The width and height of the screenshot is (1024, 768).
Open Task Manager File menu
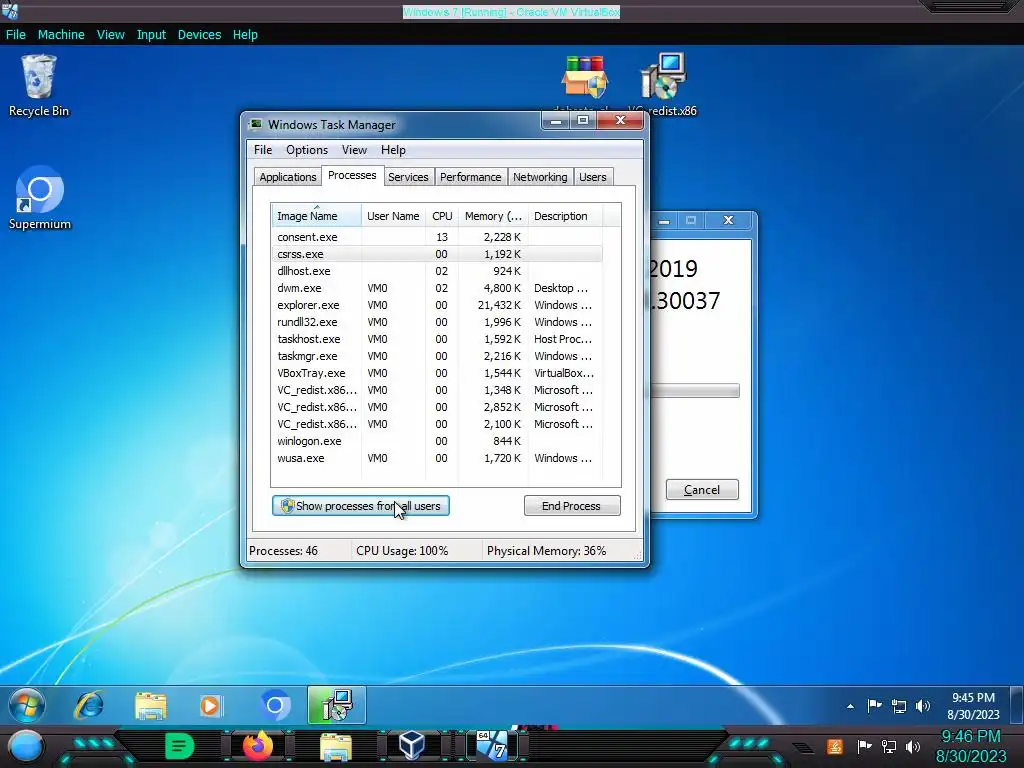[x=263, y=150]
